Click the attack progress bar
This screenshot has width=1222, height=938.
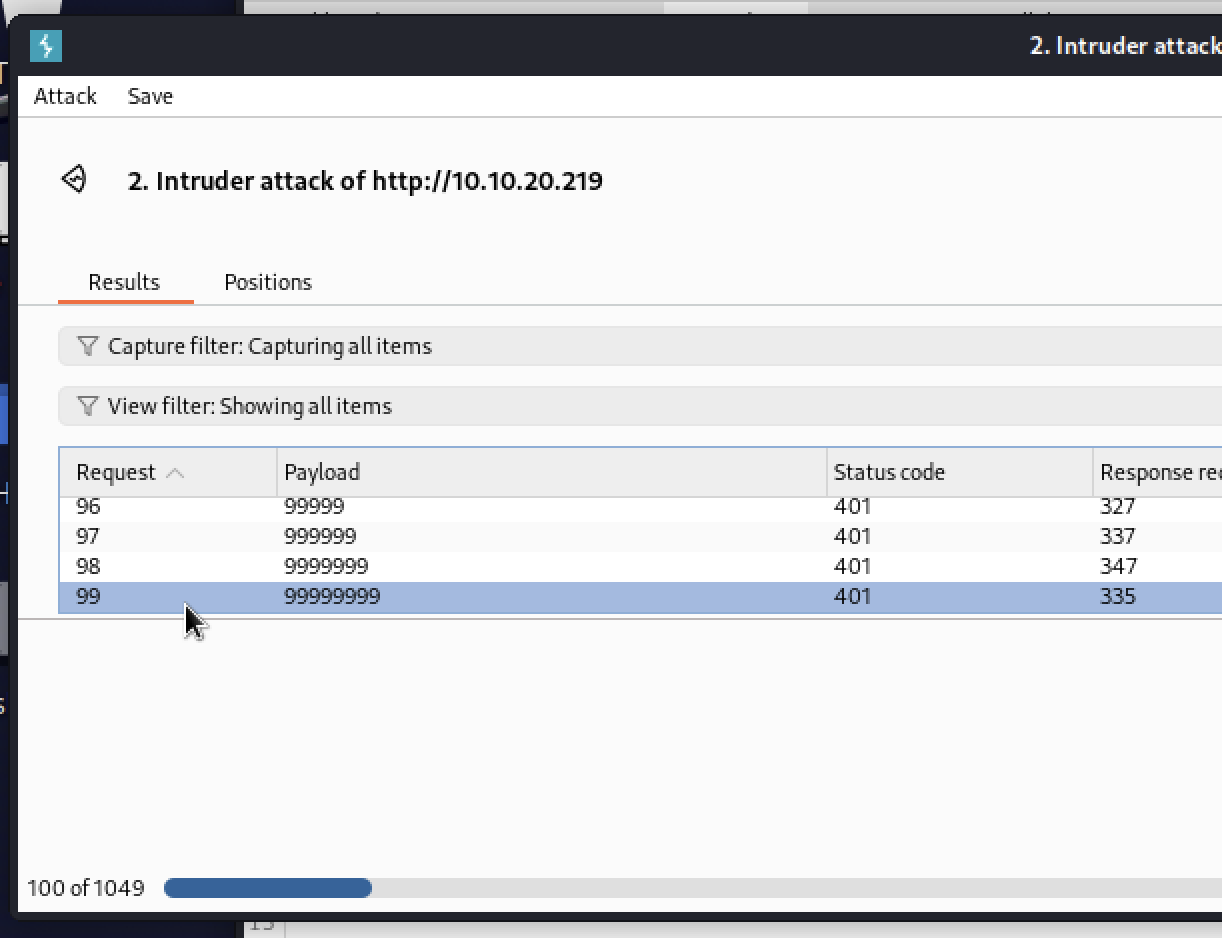[693, 888]
